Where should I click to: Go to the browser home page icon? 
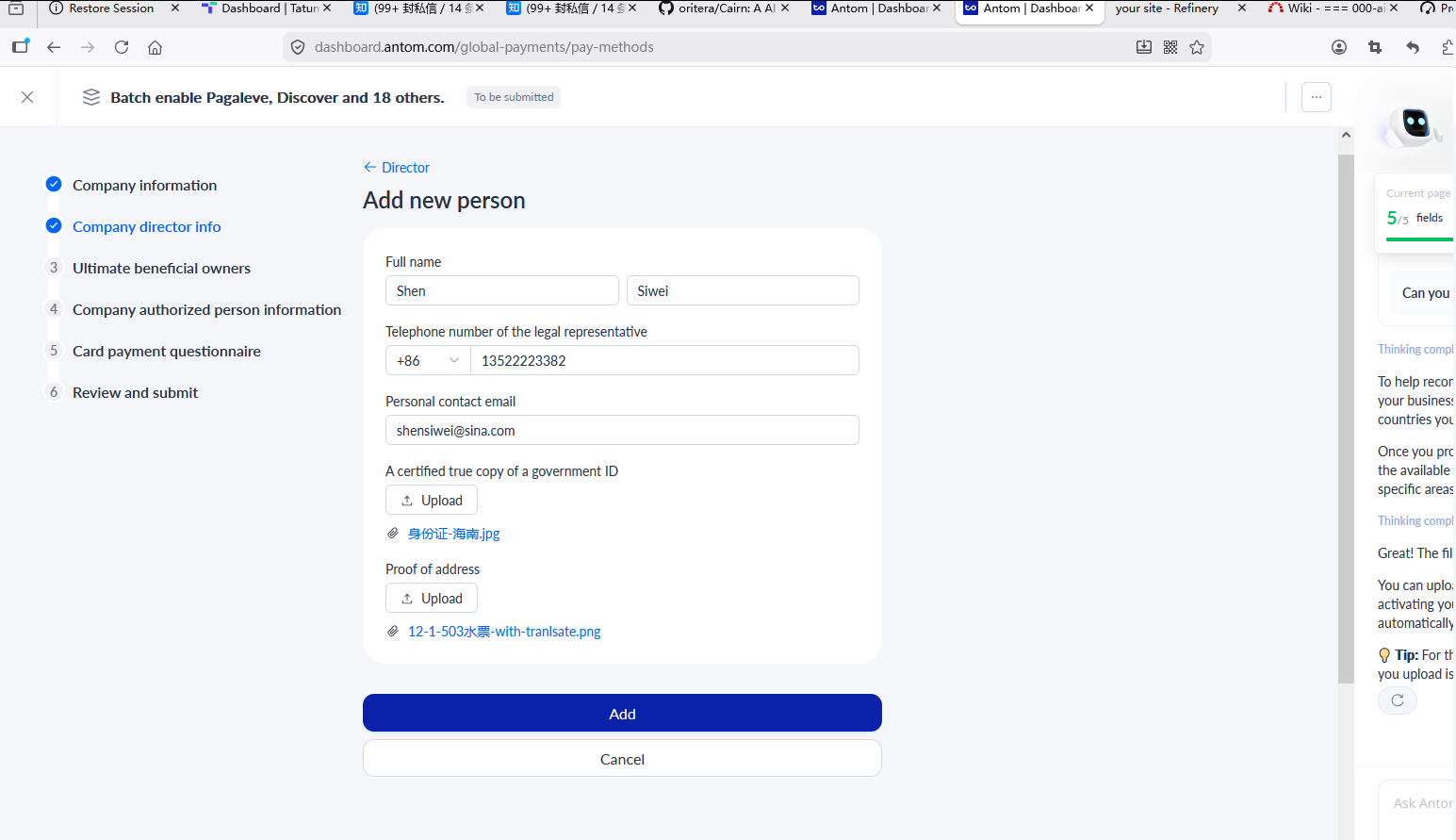point(155,47)
